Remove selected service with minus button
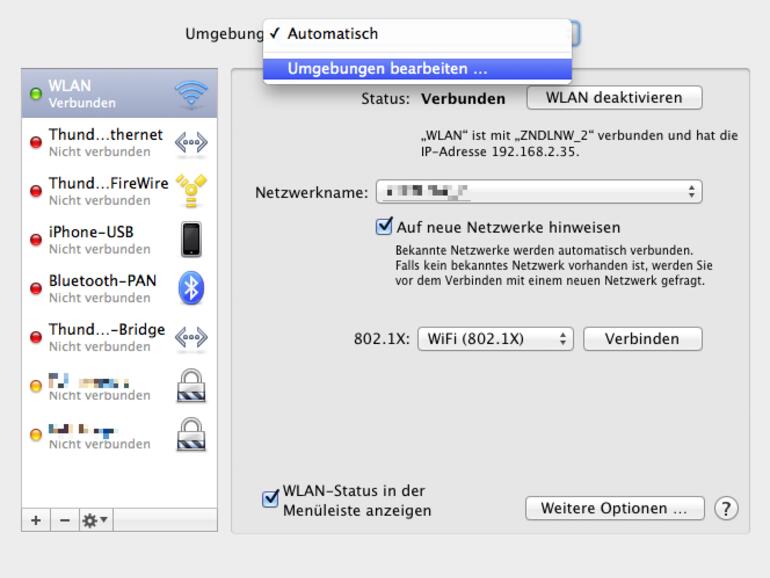The height and width of the screenshot is (578, 770). [64, 520]
